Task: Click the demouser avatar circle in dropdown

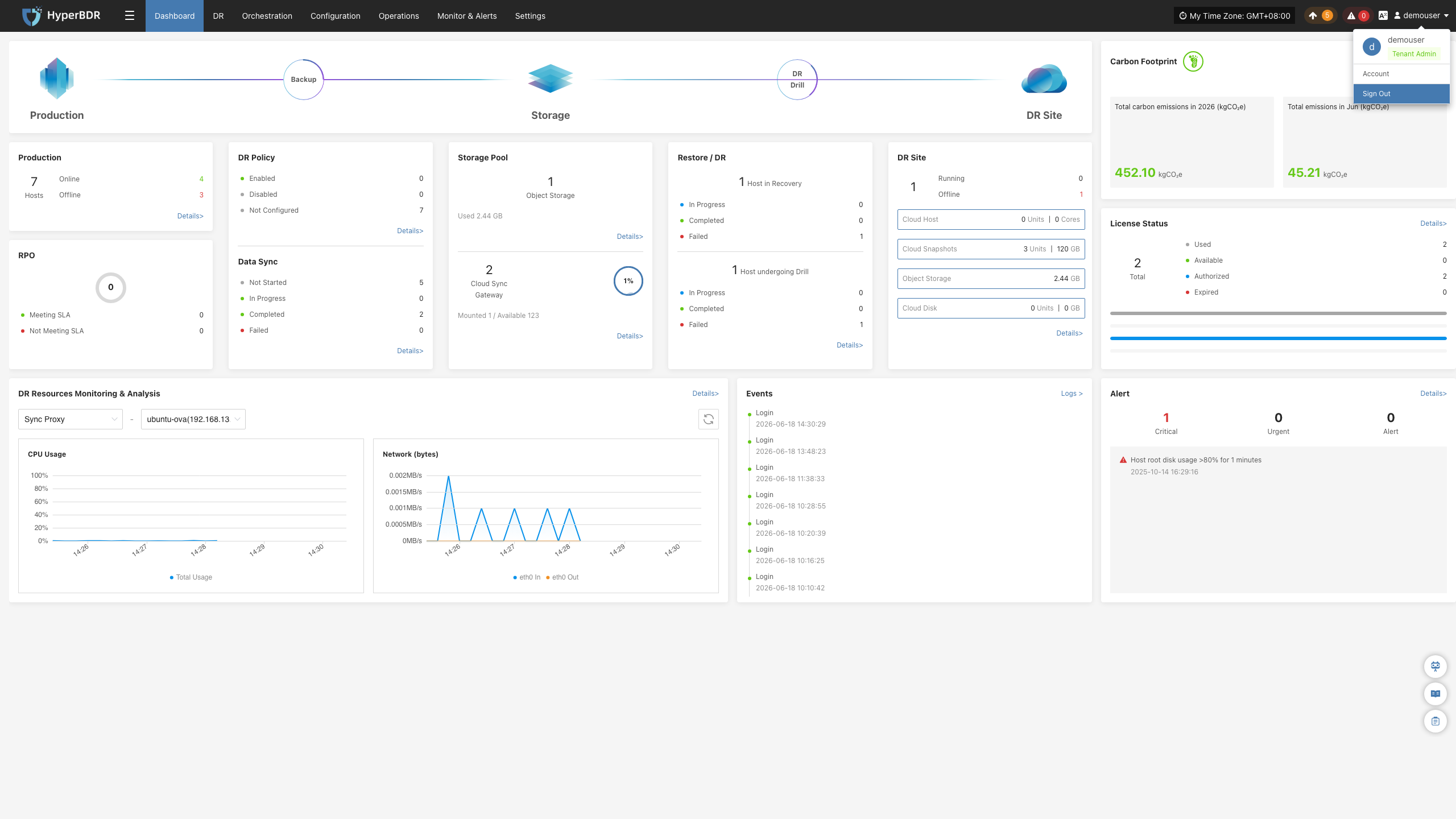Action: [1372, 47]
